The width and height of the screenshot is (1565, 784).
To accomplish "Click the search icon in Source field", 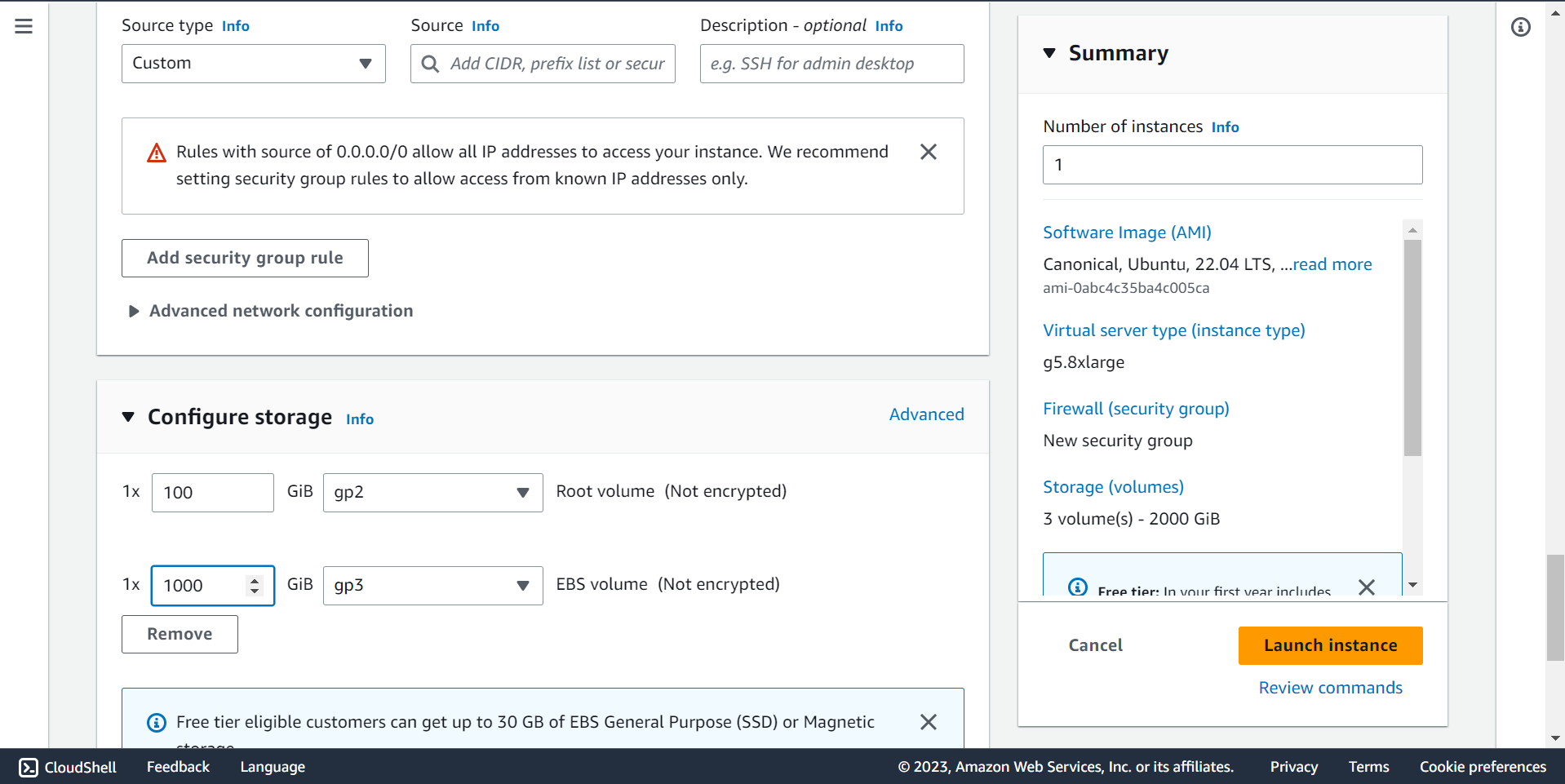I will click(x=430, y=64).
